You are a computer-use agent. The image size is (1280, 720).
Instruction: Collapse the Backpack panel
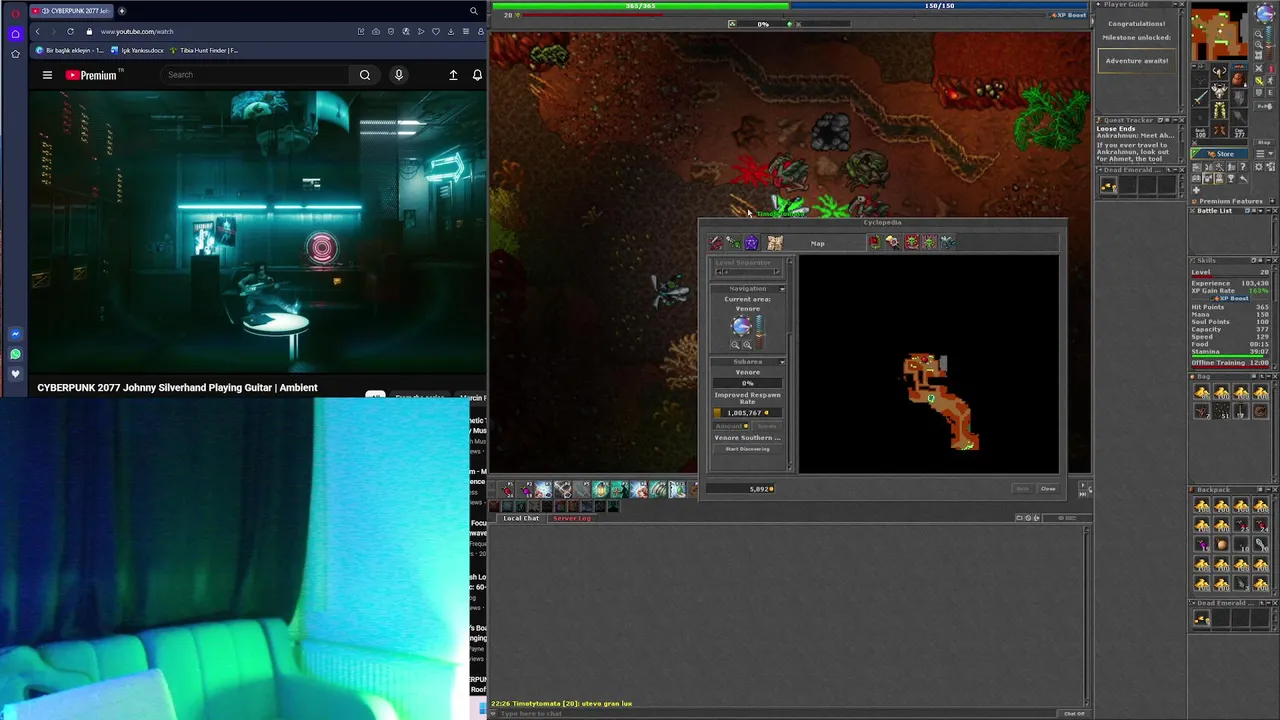pyautogui.click(x=1268, y=490)
